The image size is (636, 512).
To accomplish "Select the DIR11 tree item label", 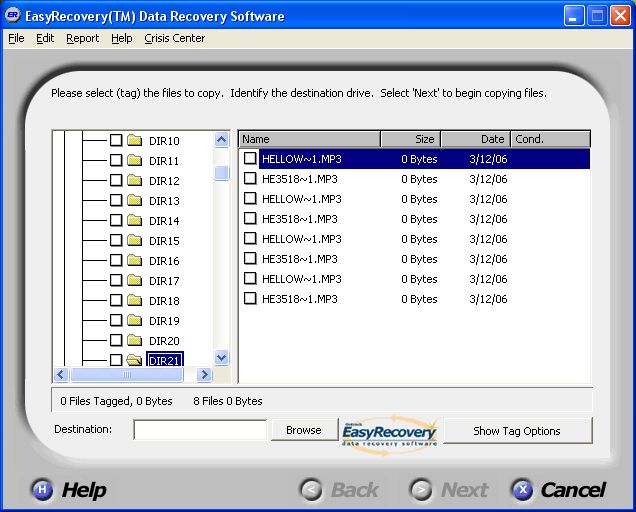I will coord(164,161).
